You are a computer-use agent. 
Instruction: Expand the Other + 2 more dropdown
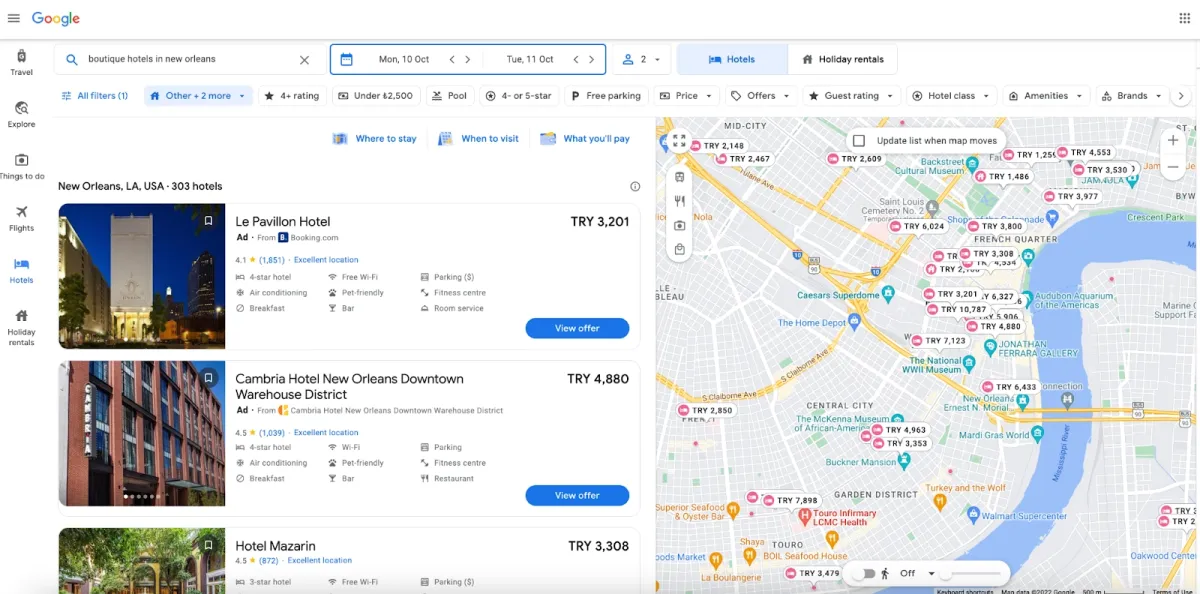[198, 96]
